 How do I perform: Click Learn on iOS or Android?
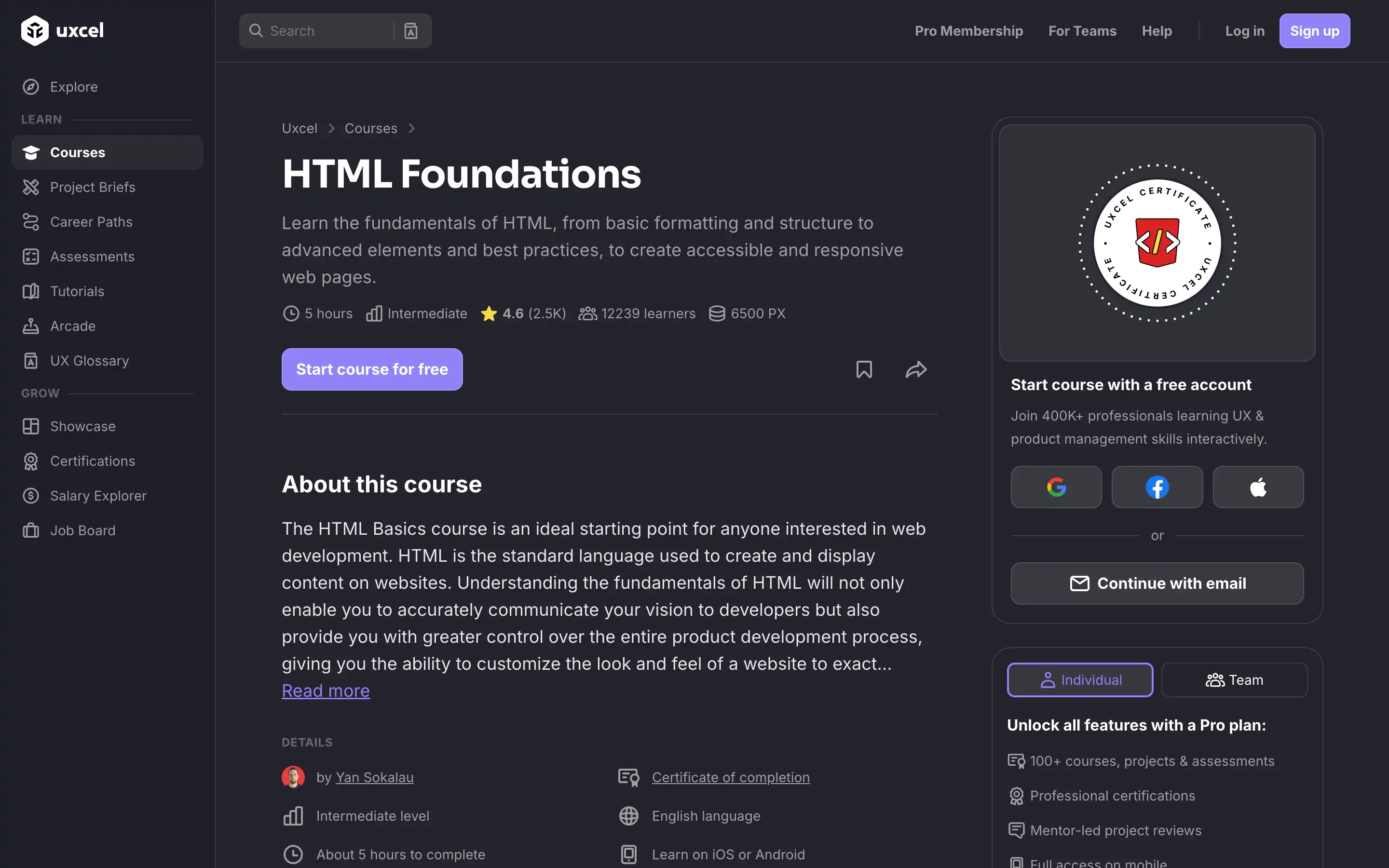click(728, 854)
